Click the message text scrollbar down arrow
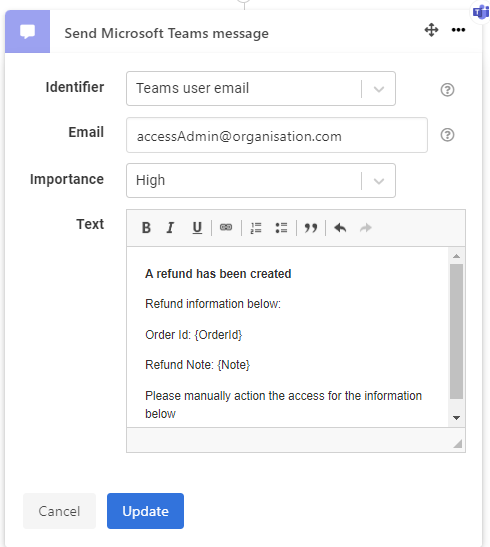490x547 pixels. [x=456, y=418]
